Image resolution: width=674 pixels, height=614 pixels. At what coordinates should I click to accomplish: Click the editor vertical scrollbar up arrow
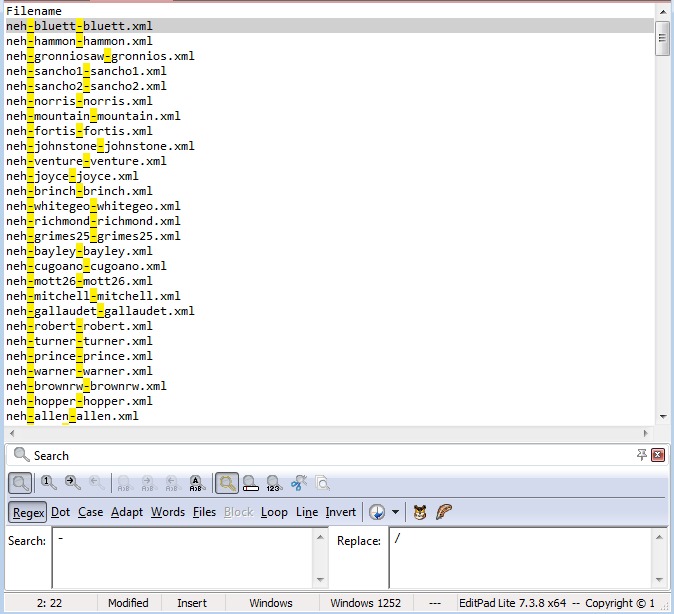tap(663, 12)
